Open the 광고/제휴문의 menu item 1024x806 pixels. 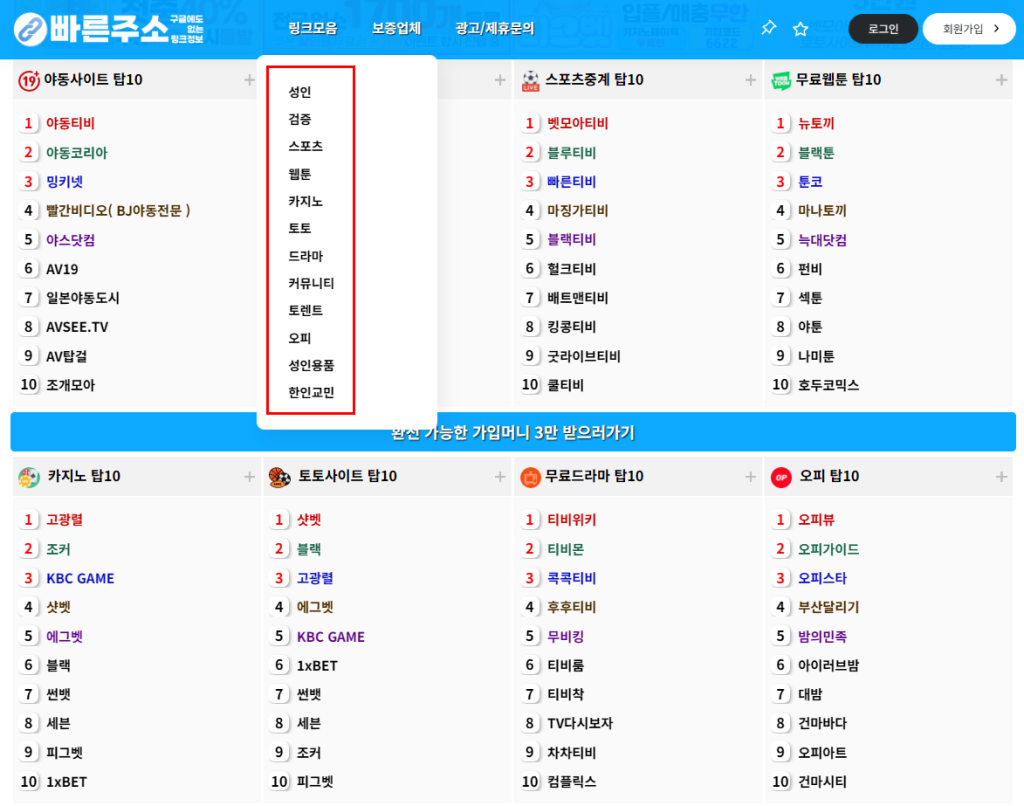(x=494, y=29)
